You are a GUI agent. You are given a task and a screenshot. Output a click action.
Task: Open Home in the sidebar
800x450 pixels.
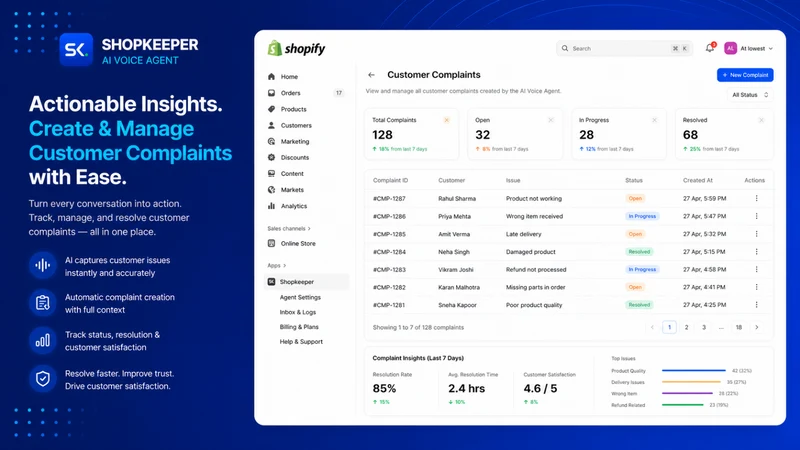click(289, 77)
